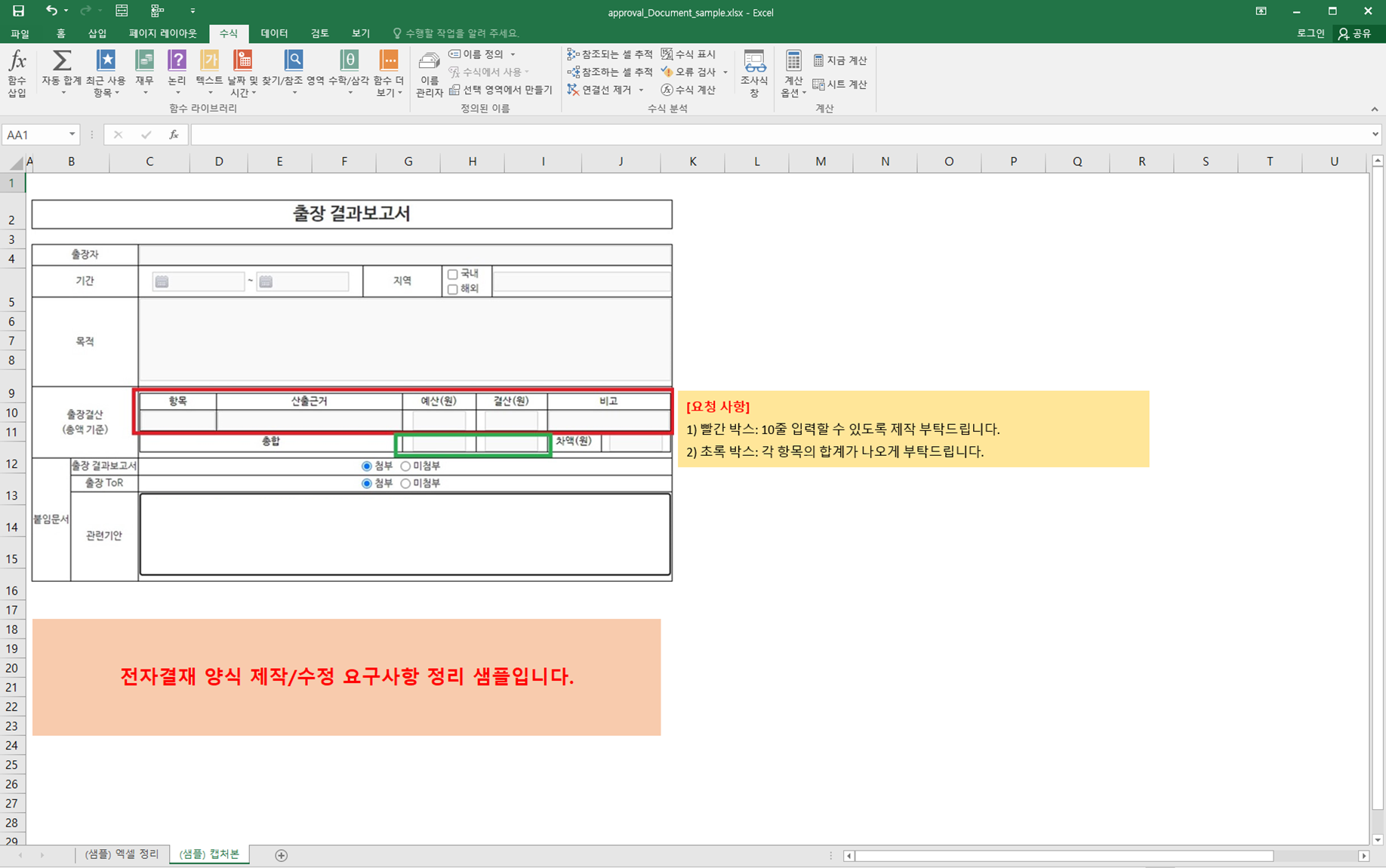Open the Watch Window (조사식 창)
Screen dimensions: 1386x868
[753, 73]
